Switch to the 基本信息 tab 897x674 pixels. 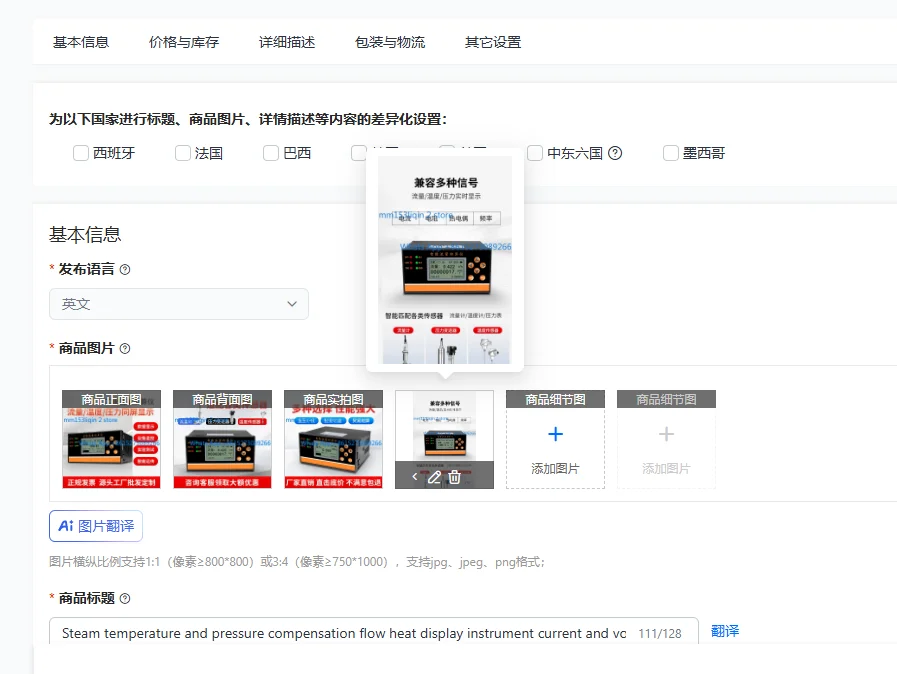point(81,42)
